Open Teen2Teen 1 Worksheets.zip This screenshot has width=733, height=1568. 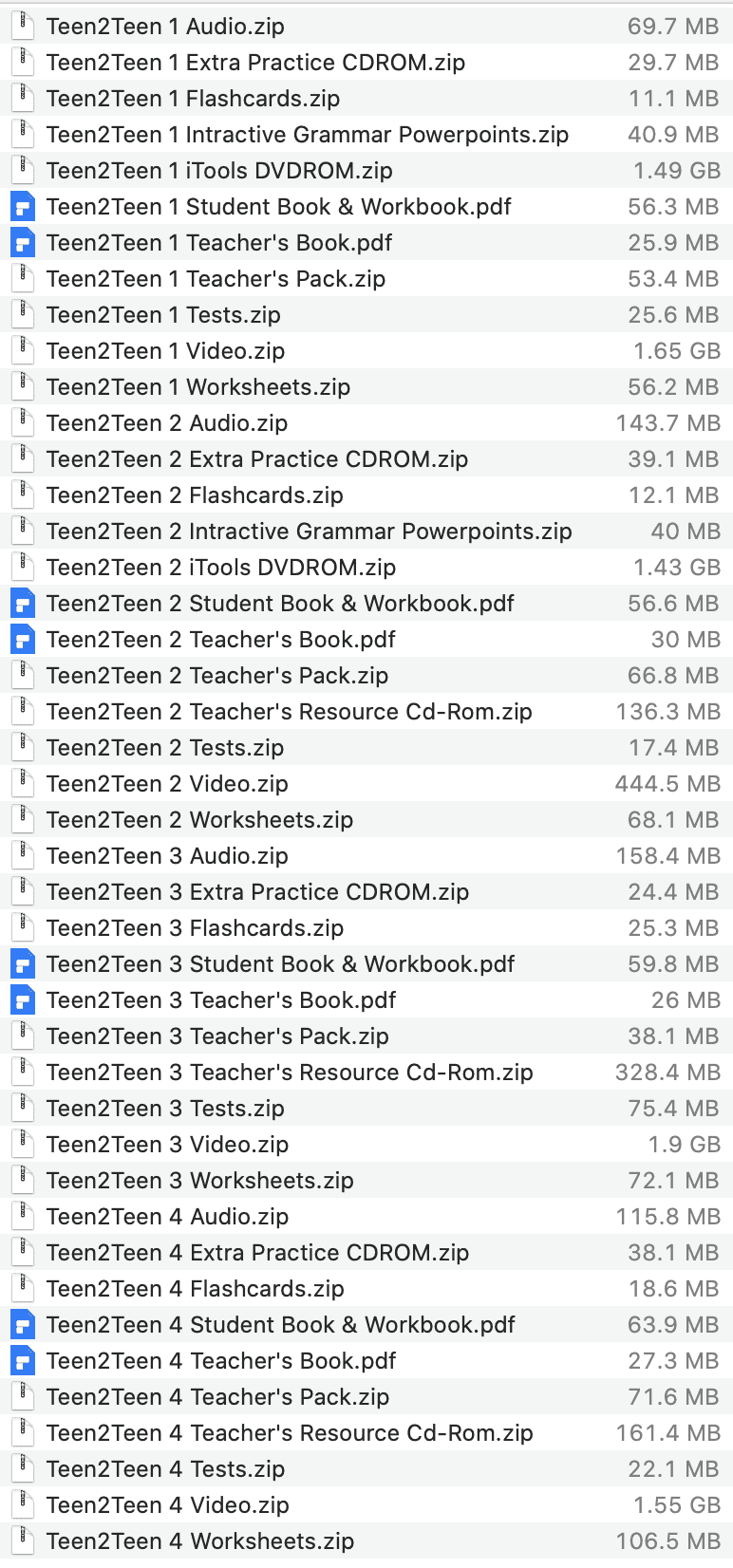click(190, 387)
